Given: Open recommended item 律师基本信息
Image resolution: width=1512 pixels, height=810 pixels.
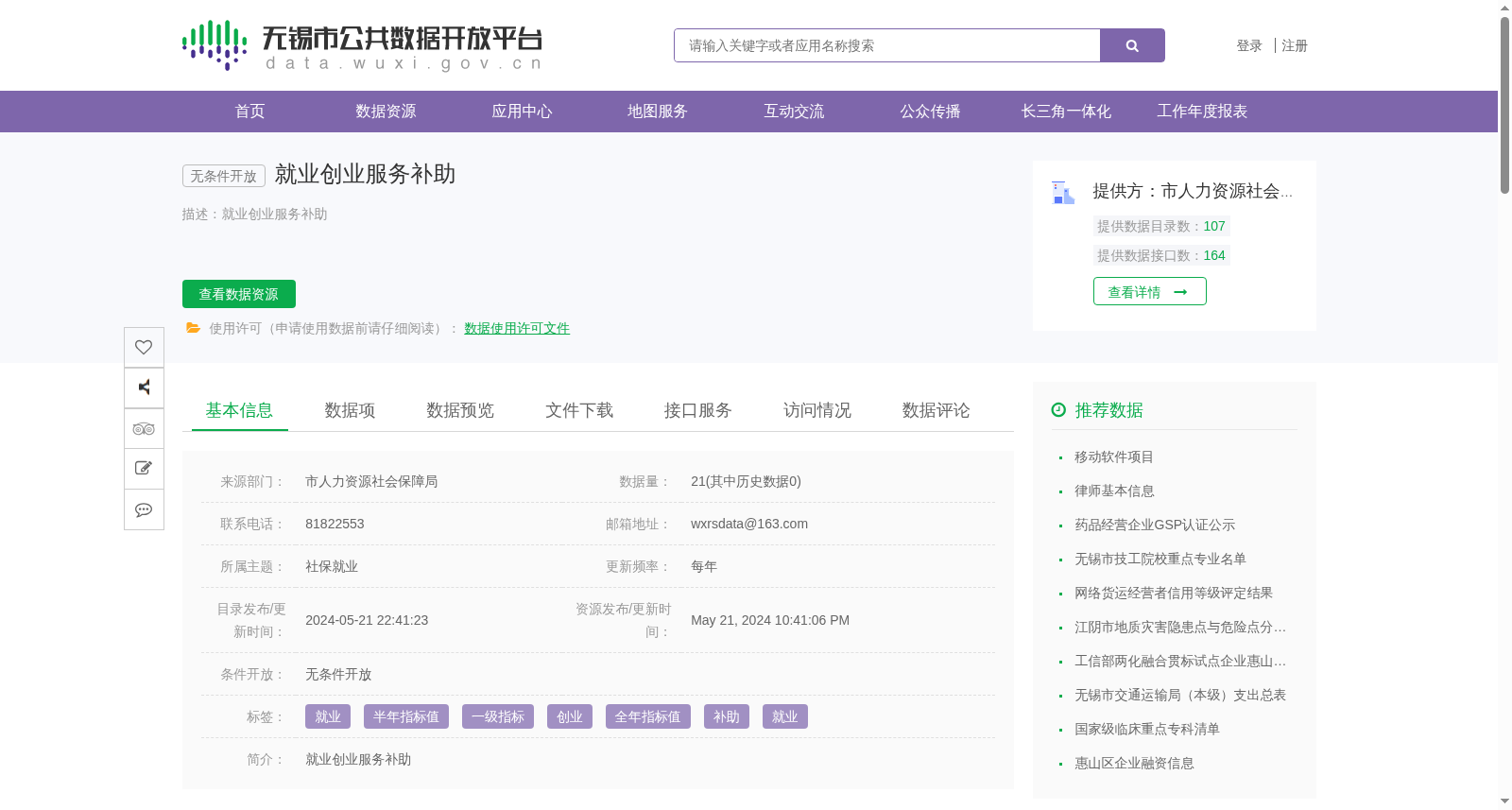Looking at the screenshot, I should tap(1114, 491).
